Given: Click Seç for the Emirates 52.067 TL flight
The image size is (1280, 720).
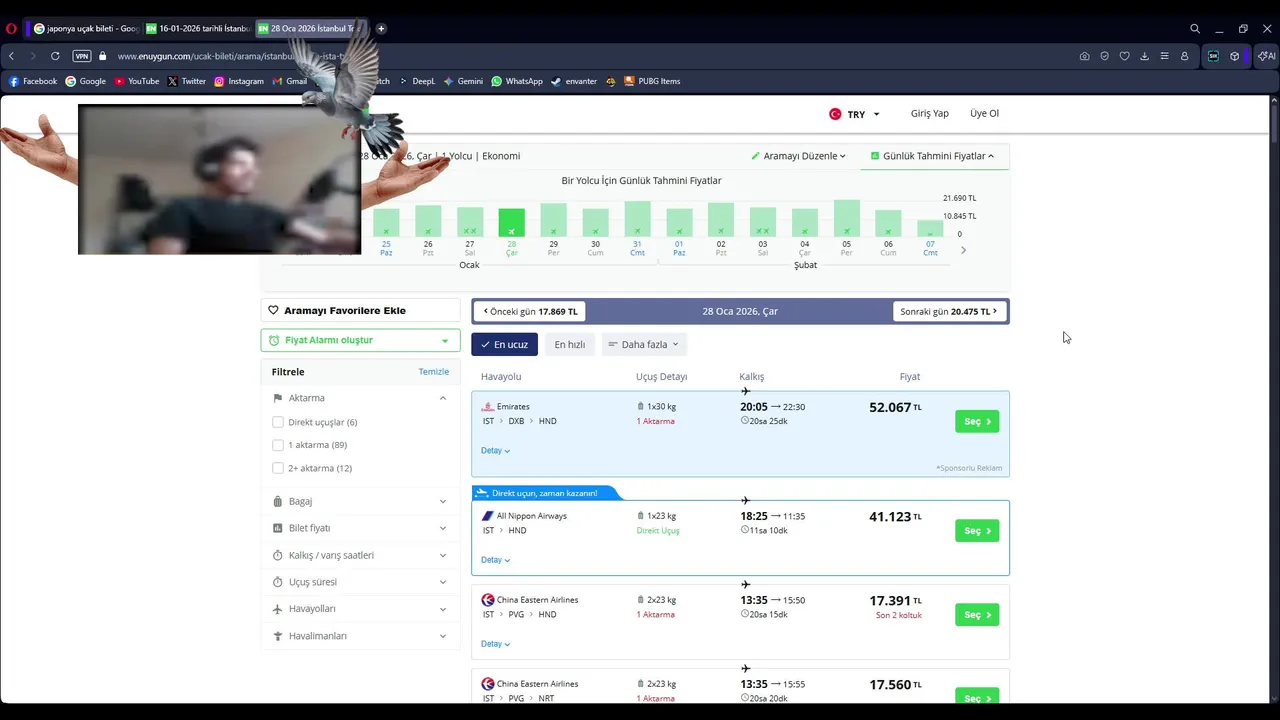Looking at the screenshot, I should click(977, 422).
